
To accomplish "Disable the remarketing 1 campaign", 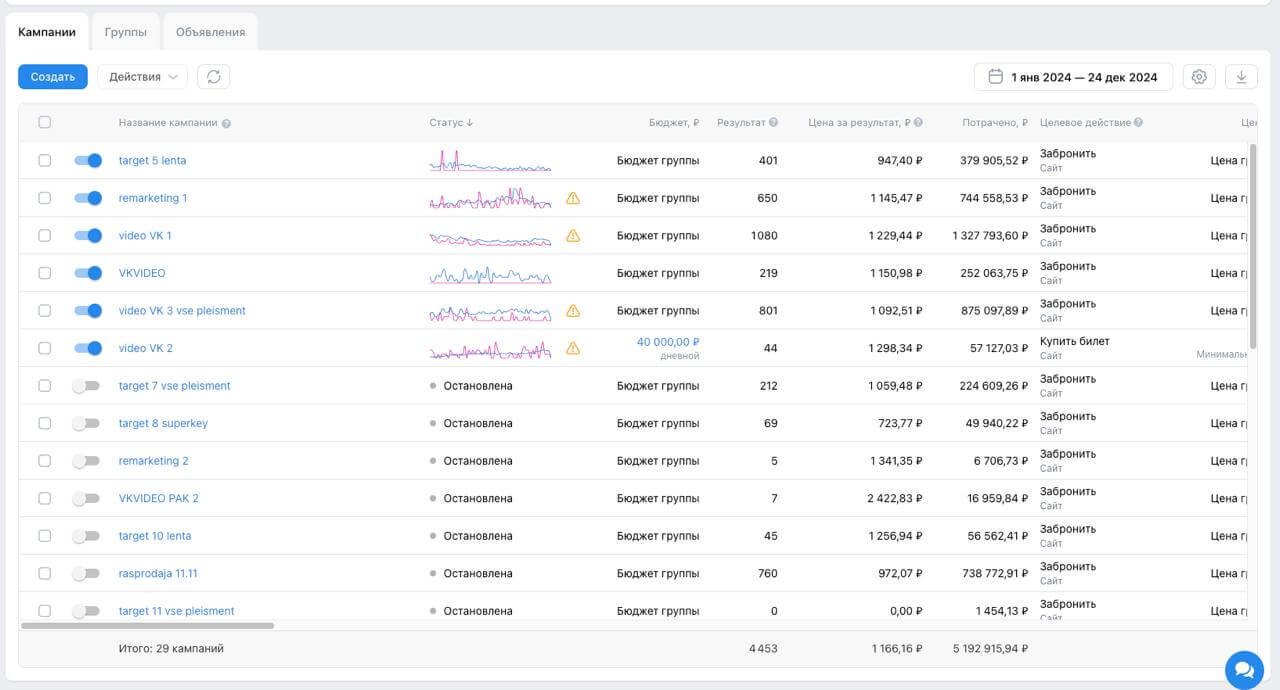I will coord(88,198).
